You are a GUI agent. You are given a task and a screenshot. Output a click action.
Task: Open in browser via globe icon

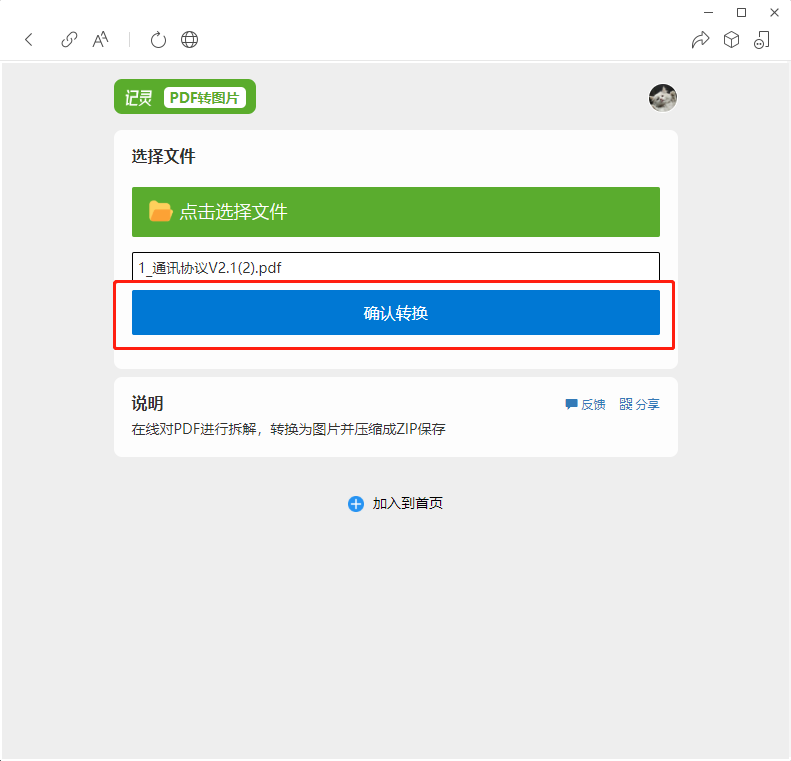[189, 39]
